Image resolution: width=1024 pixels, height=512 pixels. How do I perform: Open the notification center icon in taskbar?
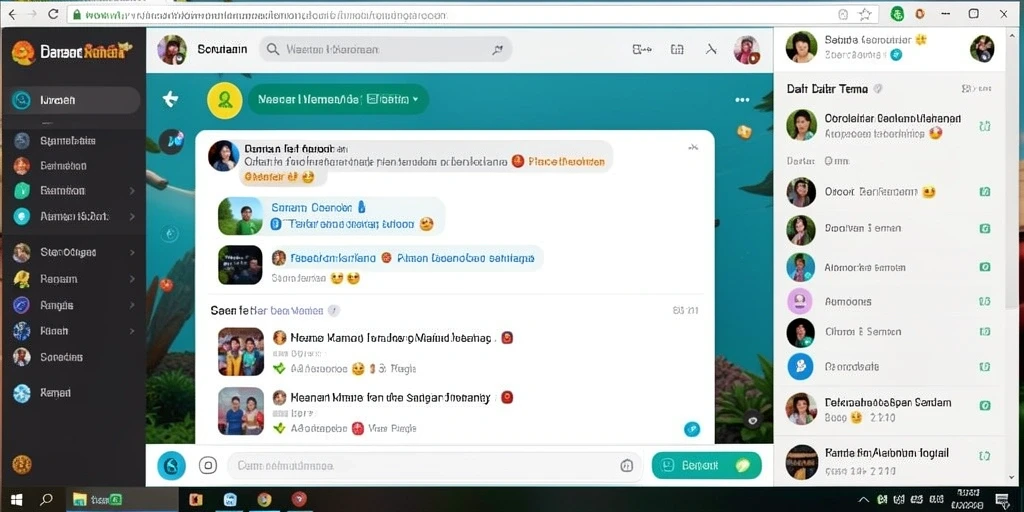tap(1002, 500)
